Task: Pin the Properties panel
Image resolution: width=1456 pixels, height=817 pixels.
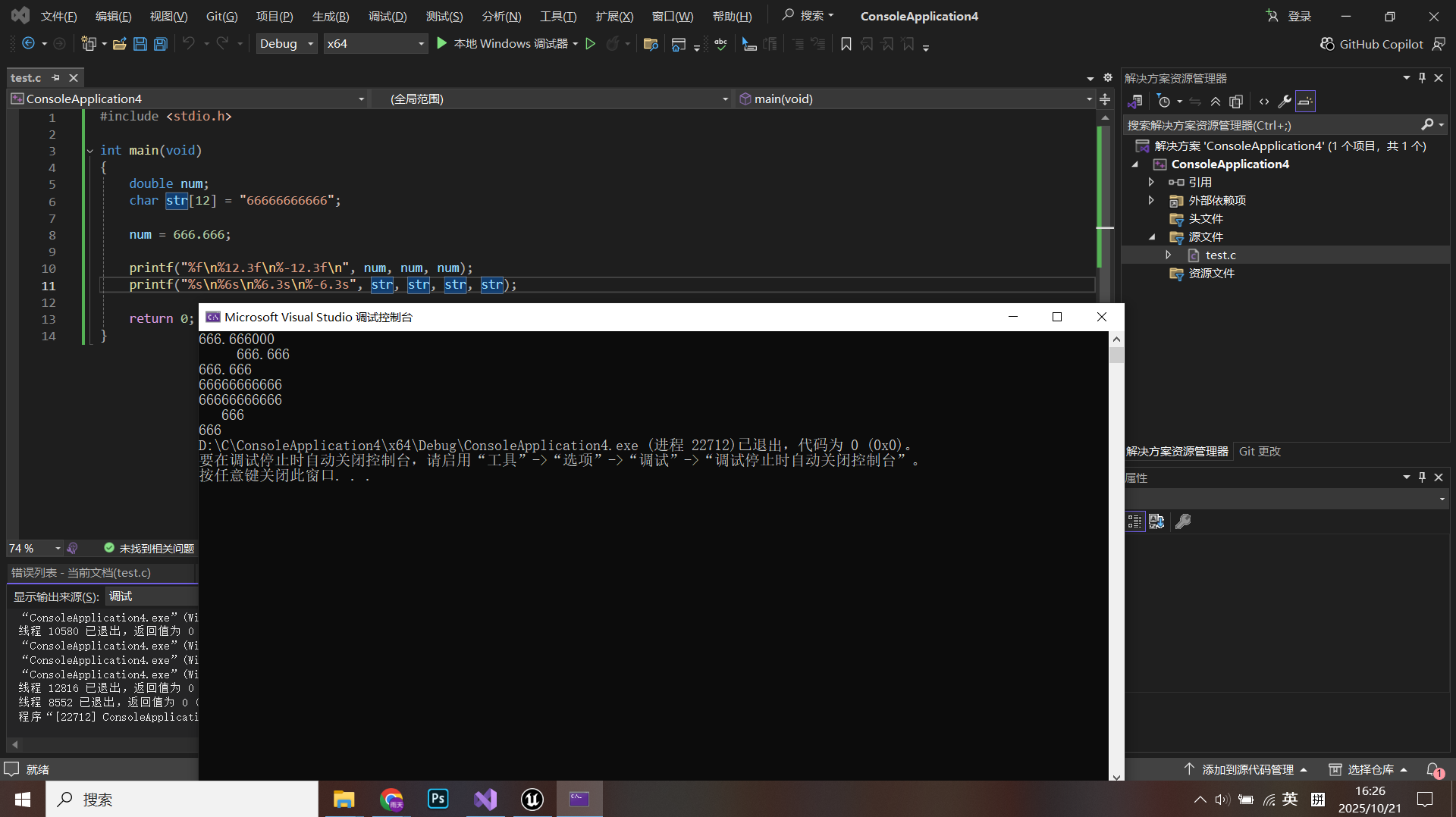Action: [x=1423, y=477]
